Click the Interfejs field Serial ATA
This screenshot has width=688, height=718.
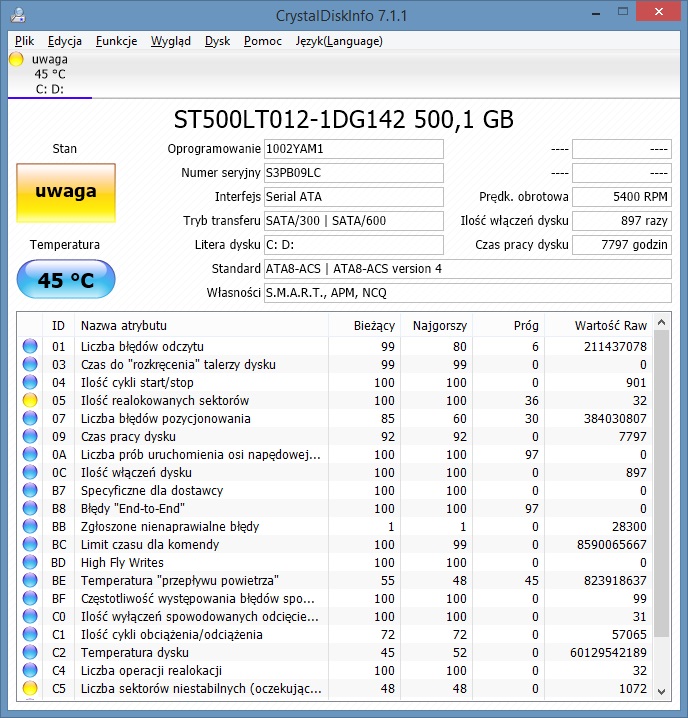pos(354,197)
